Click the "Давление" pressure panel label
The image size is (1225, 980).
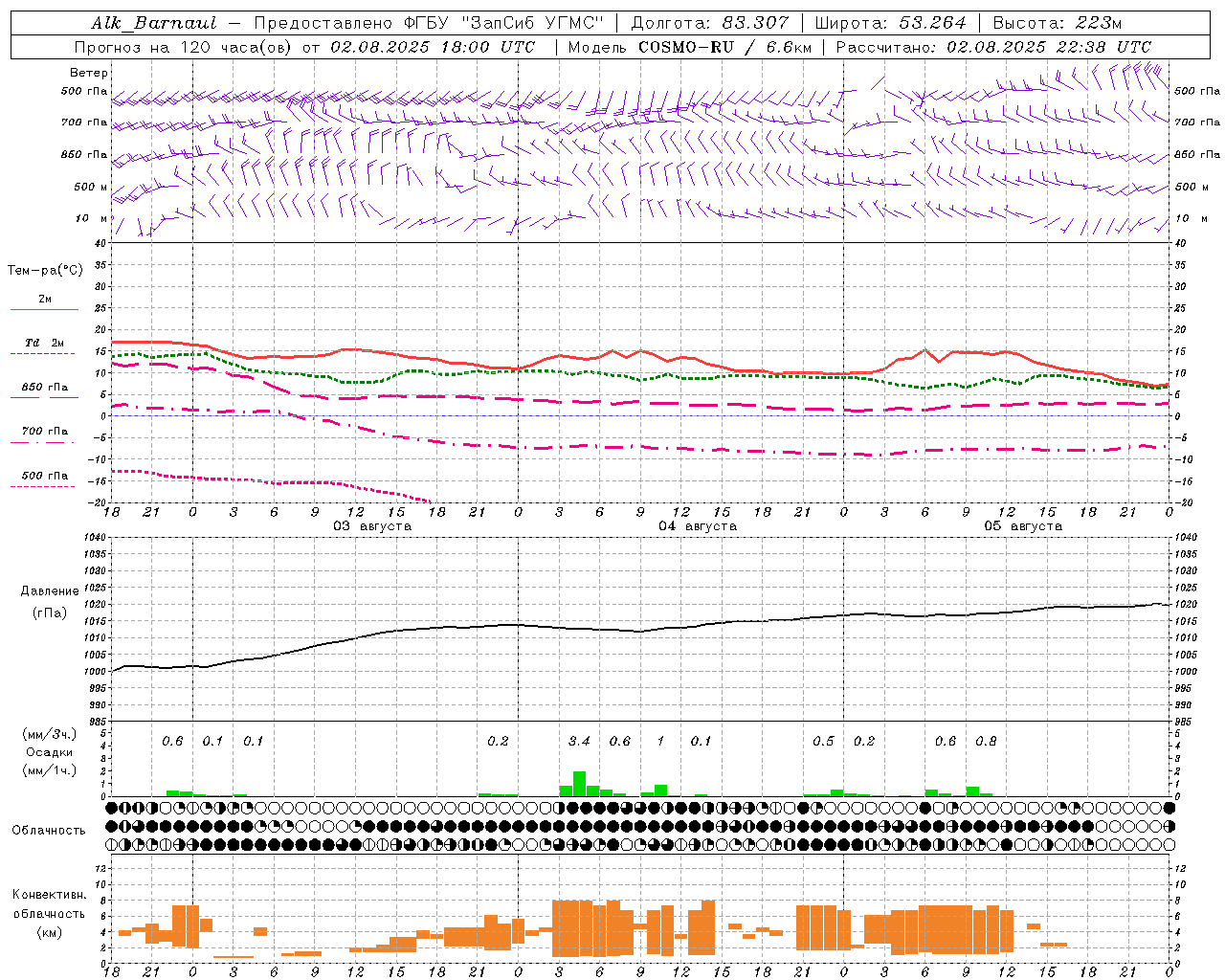click(x=50, y=591)
